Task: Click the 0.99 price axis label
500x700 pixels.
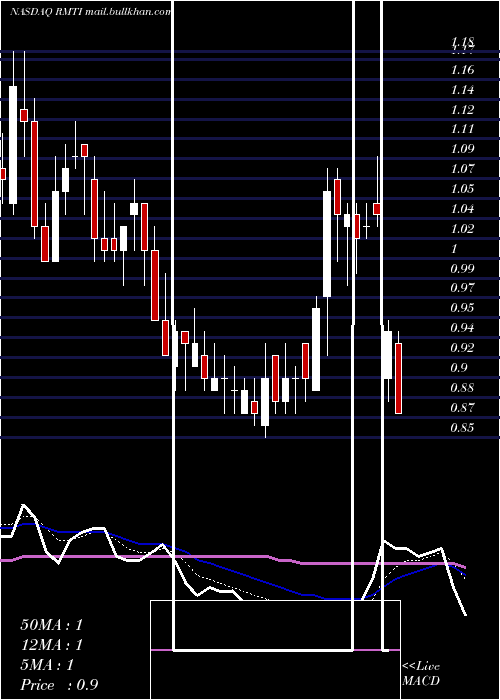Action: pos(462,269)
